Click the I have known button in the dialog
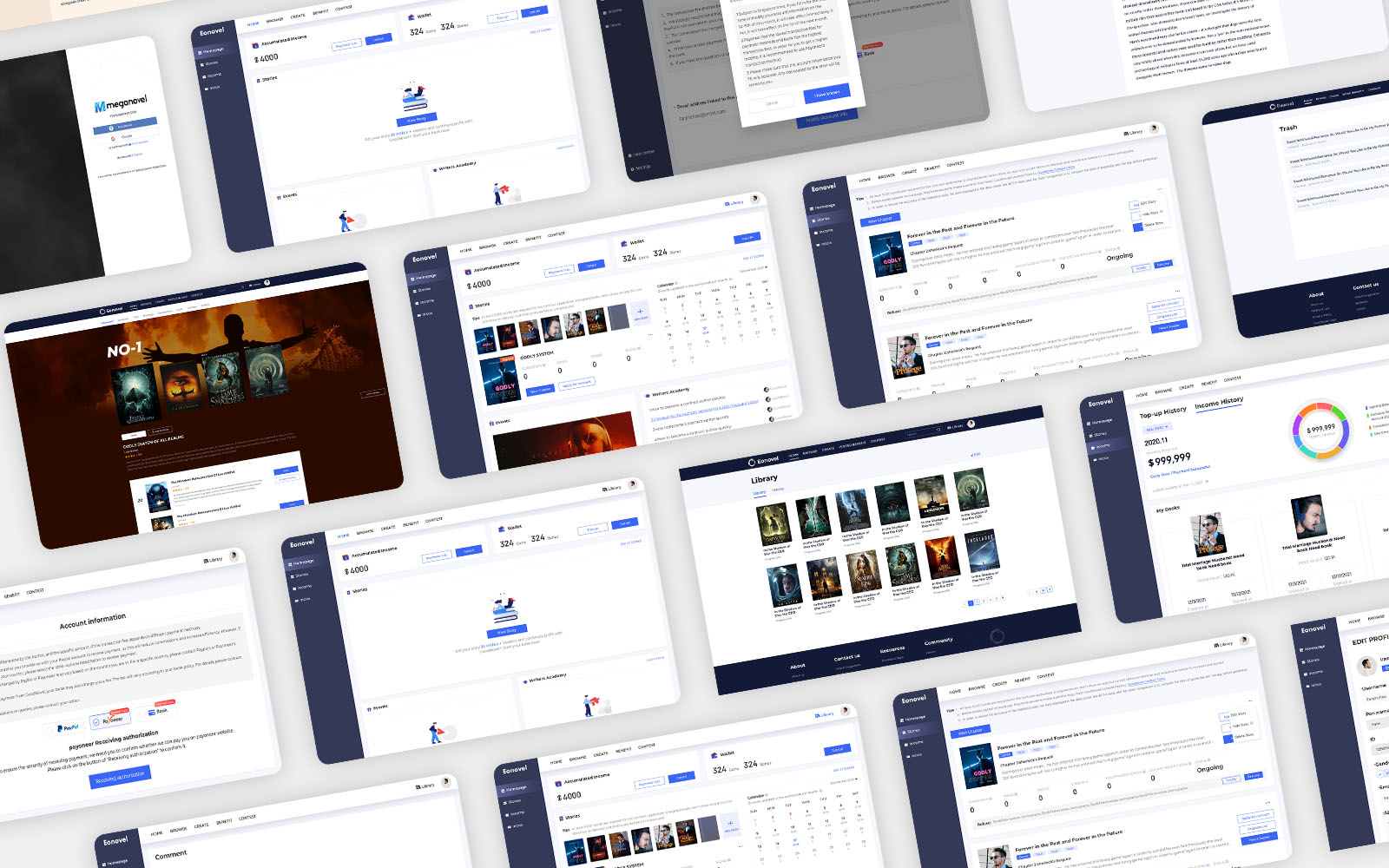The height and width of the screenshot is (868, 1389). [826, 93]
